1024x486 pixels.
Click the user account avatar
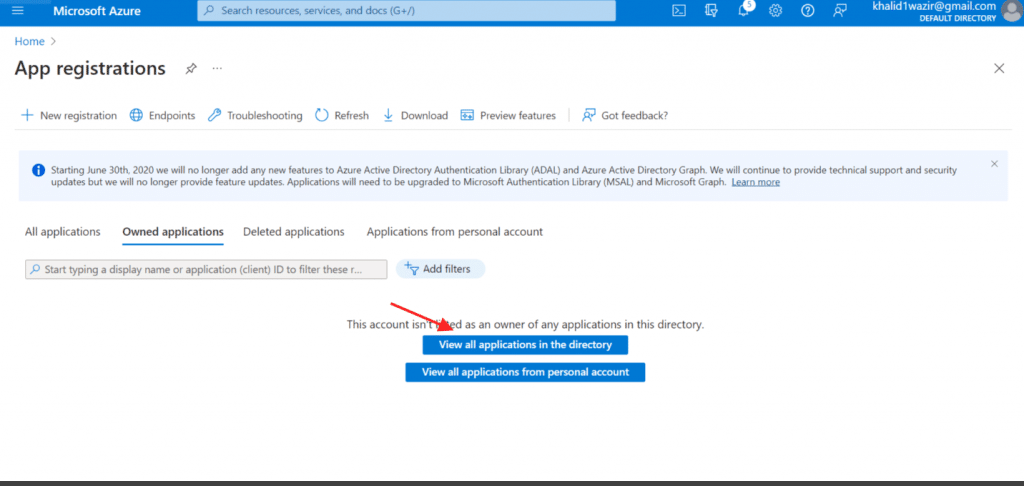point(1014,10)
